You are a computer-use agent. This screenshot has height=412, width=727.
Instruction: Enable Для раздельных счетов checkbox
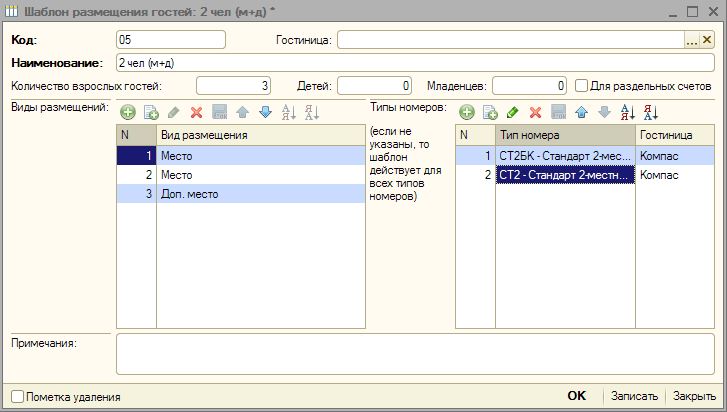(x=581, y=86)
